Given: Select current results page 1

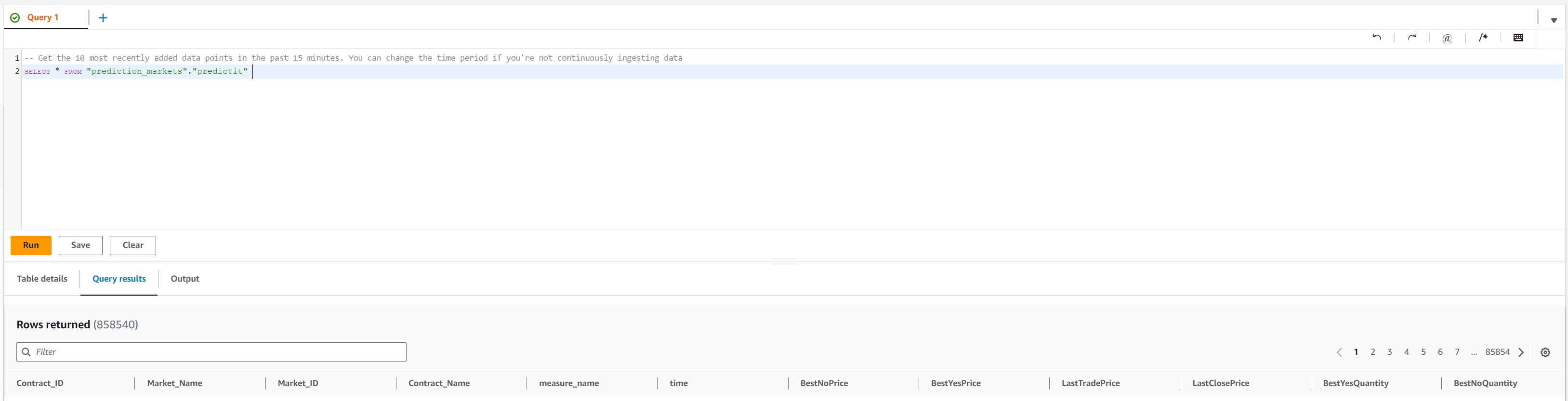Looking at the screenshot, I should click(x=1356, y=352).
